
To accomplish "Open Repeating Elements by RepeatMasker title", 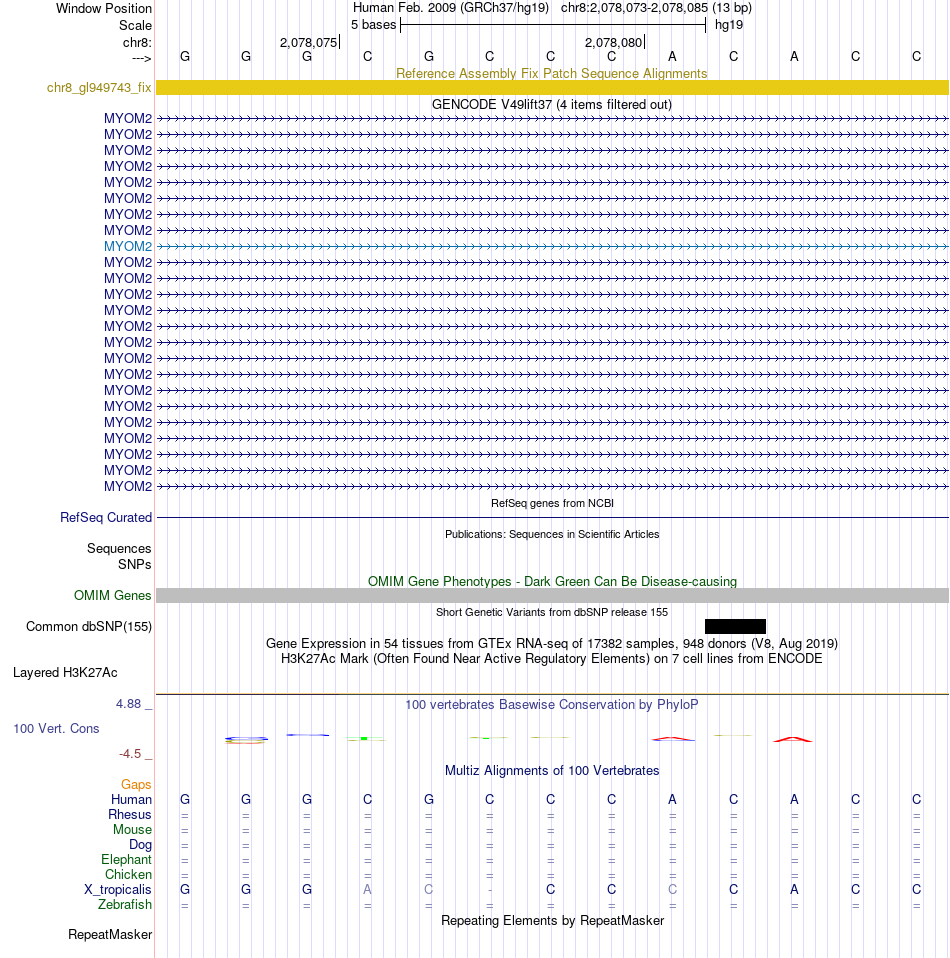I will [x=552, y=921].
